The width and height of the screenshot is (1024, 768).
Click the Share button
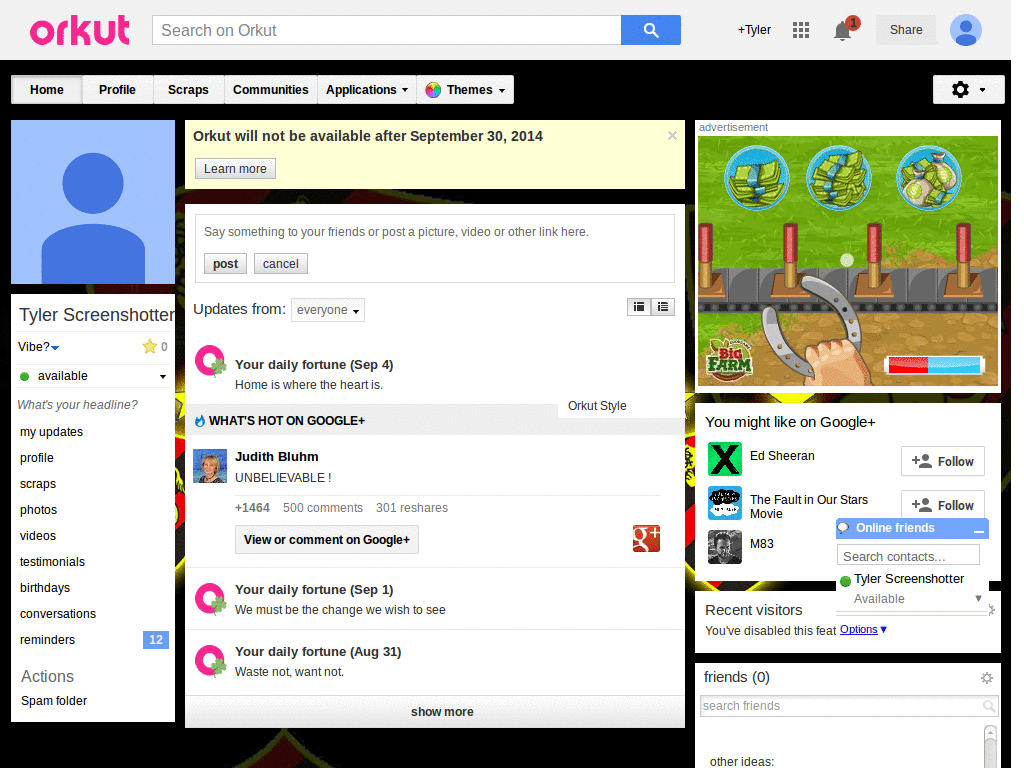coord(906,30)
